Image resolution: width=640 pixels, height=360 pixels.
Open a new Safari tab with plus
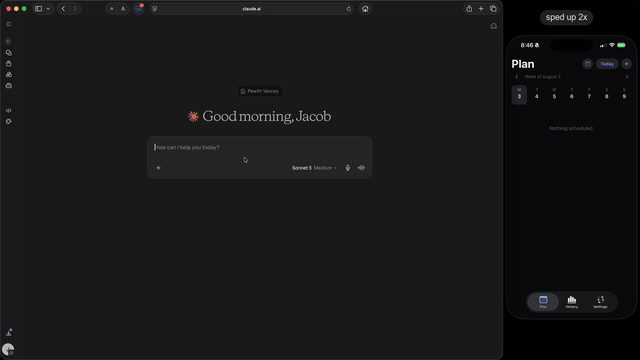point(481,9)
